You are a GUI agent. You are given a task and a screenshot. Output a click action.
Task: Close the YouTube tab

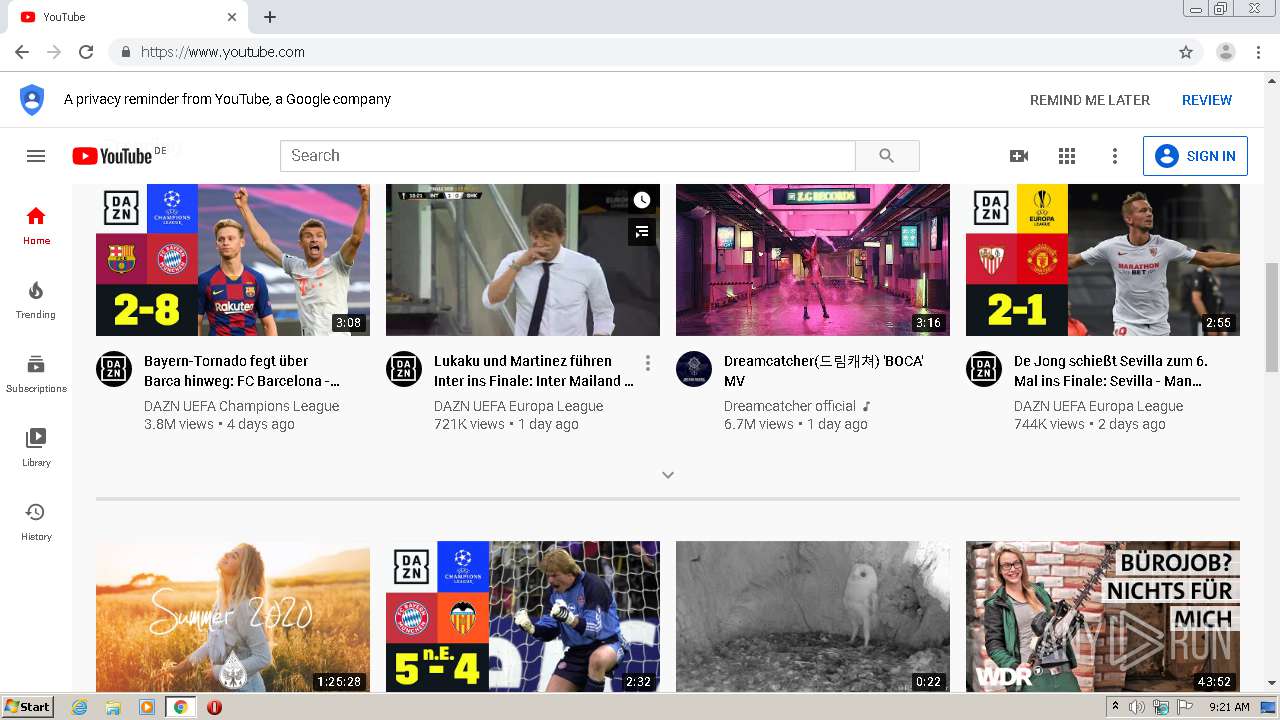coord(232,17)
